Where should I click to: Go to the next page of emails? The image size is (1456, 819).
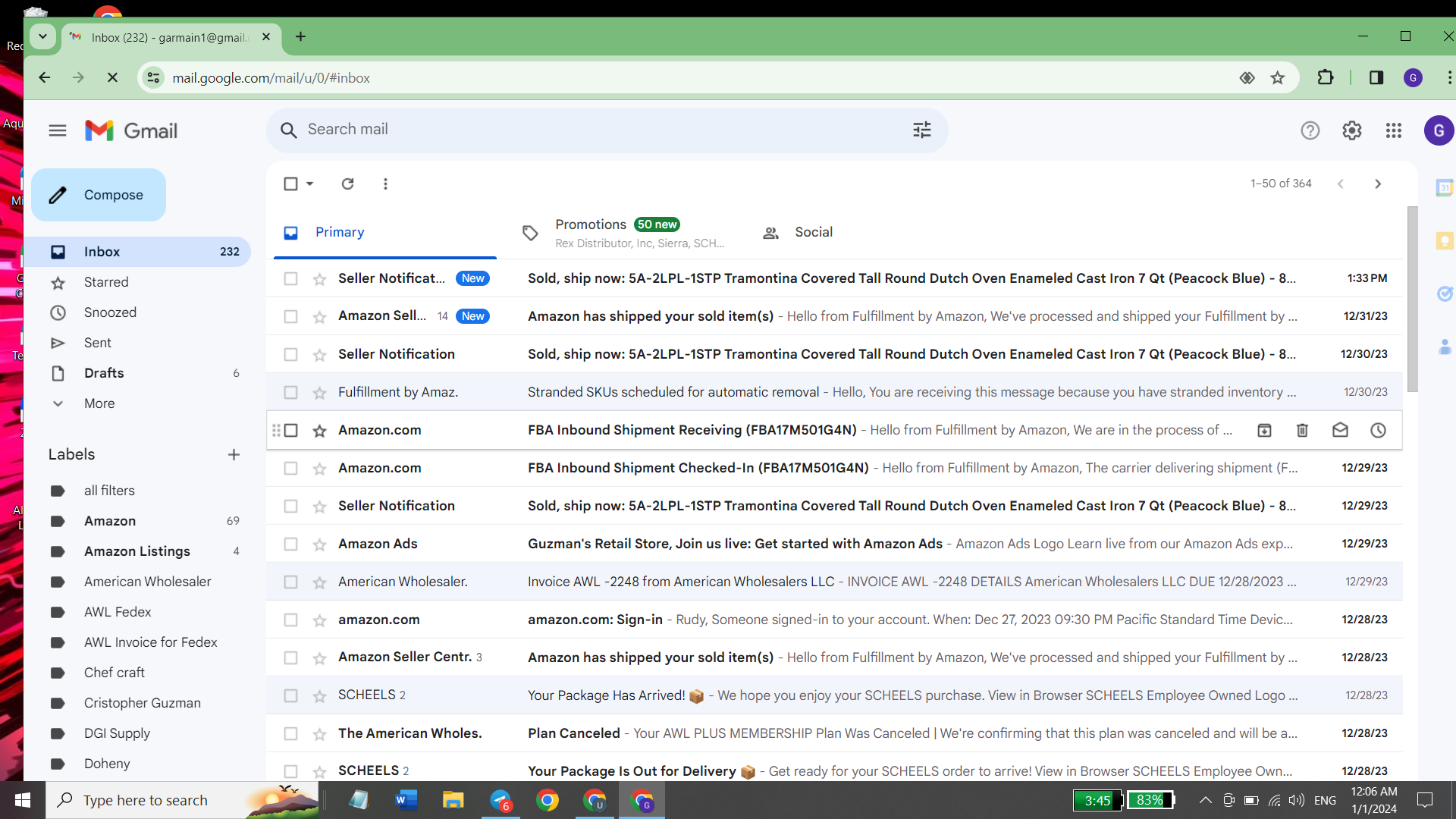[1378, 184]
